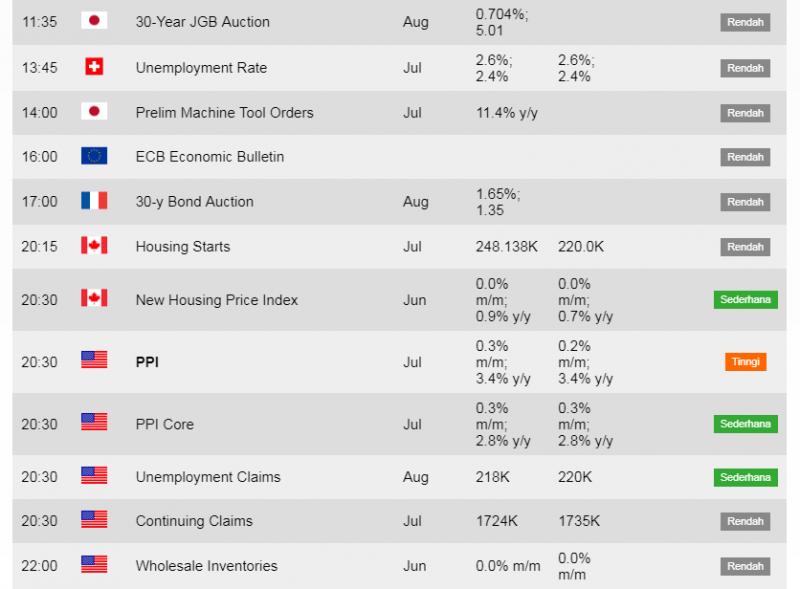The width and height of the screenshot is (800, 589).
Task: Click the Rendah badge for ECB Economic Bulletin
Action: [745, 157]
